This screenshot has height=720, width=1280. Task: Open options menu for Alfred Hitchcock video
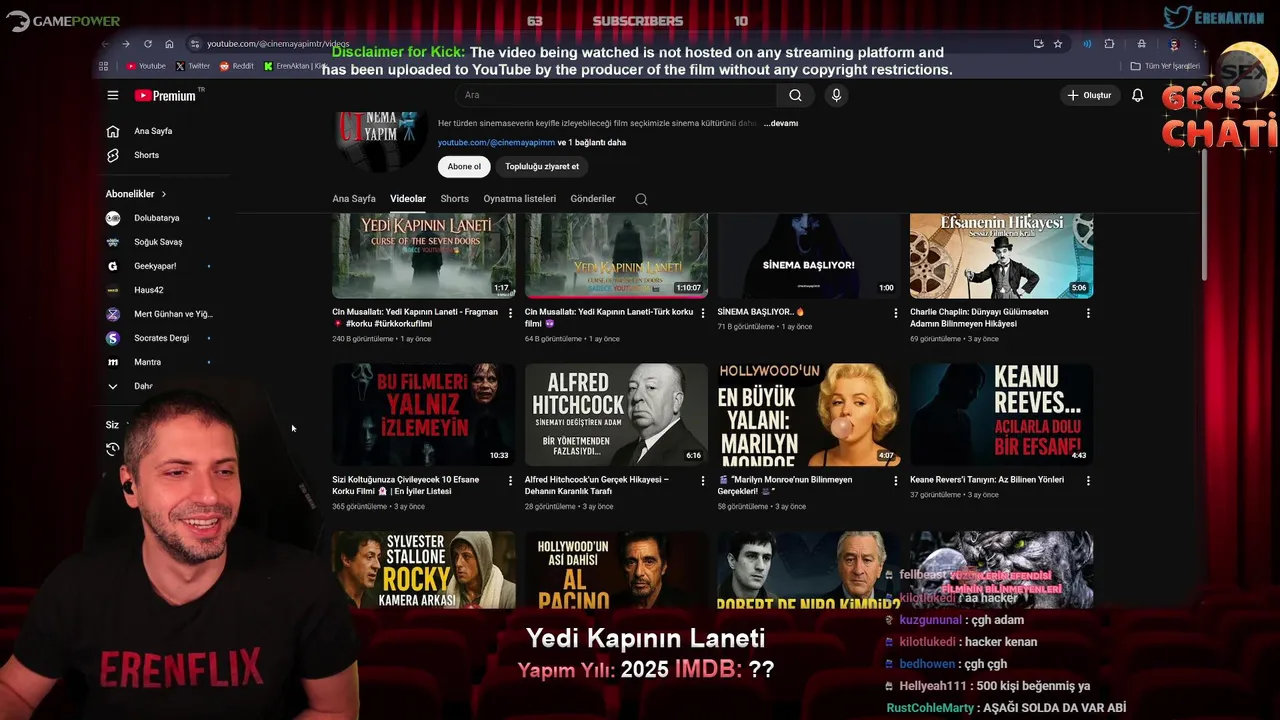tap(703, 481)
